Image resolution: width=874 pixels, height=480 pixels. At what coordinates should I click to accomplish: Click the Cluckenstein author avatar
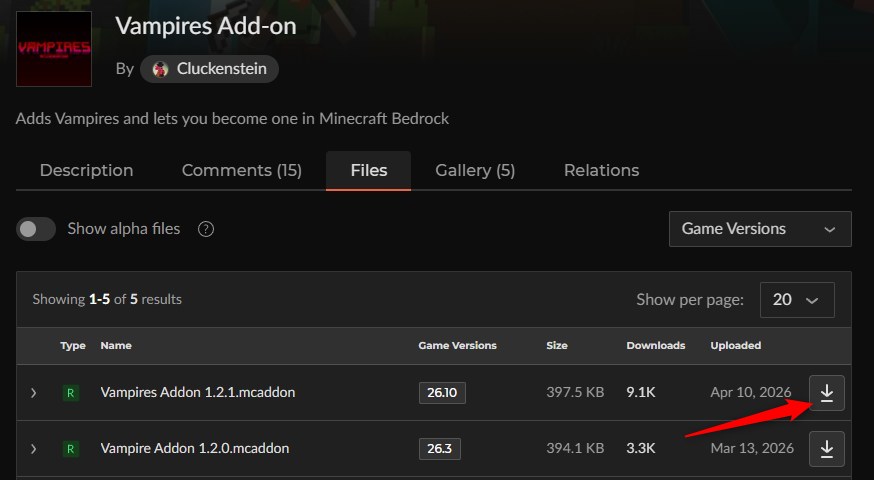(x=161, y=69)
